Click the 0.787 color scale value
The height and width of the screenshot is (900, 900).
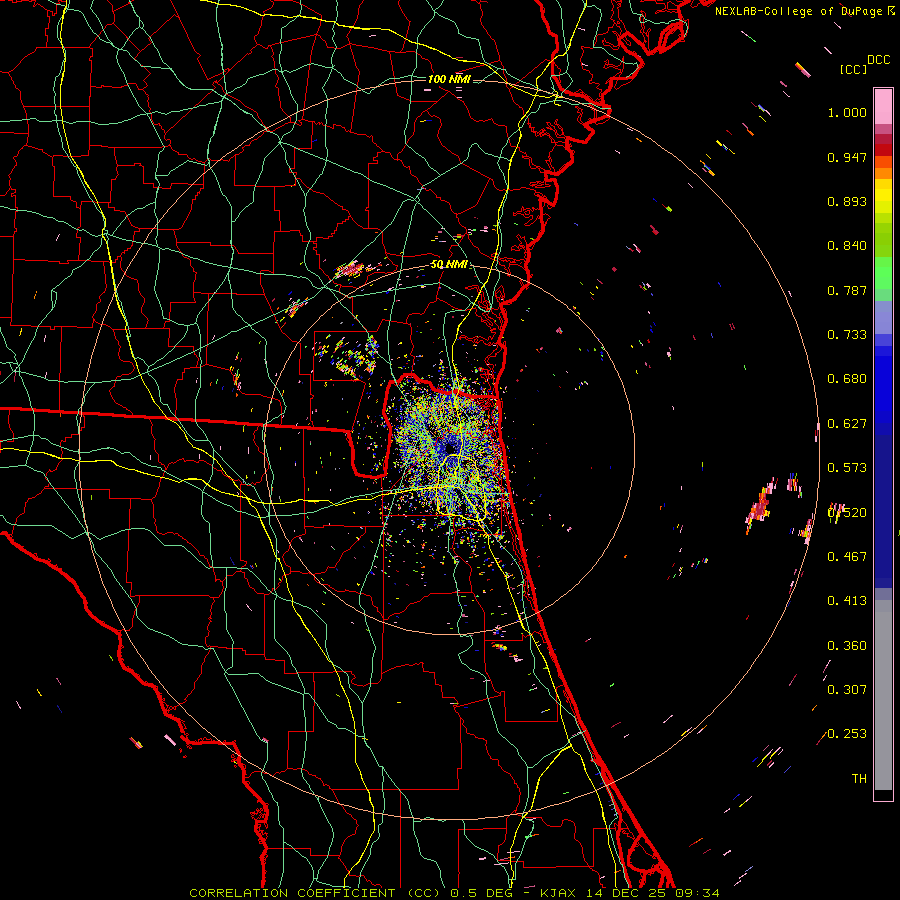click(x=847, y=290)
